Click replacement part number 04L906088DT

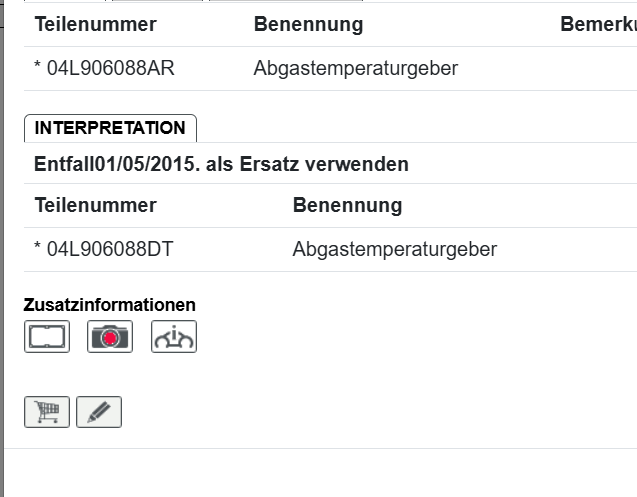click(x=109, y=249)
